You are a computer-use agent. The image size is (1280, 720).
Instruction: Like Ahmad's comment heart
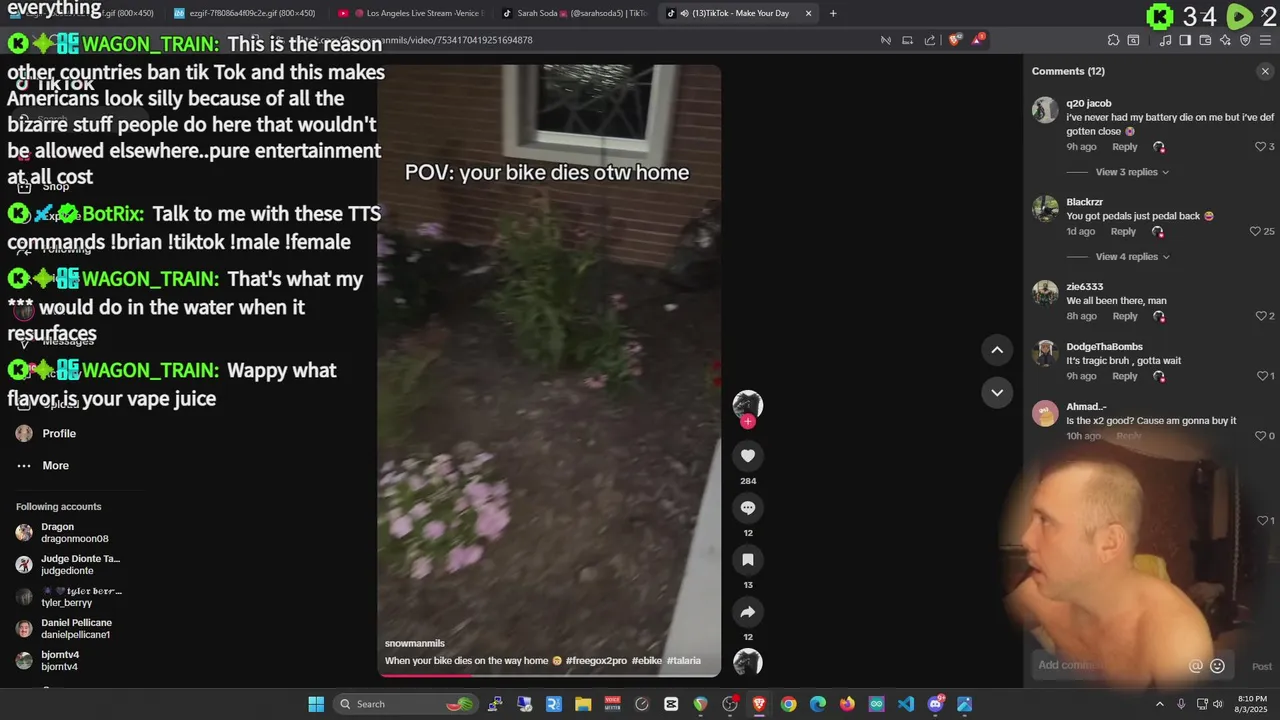(x=1261, y=436)
